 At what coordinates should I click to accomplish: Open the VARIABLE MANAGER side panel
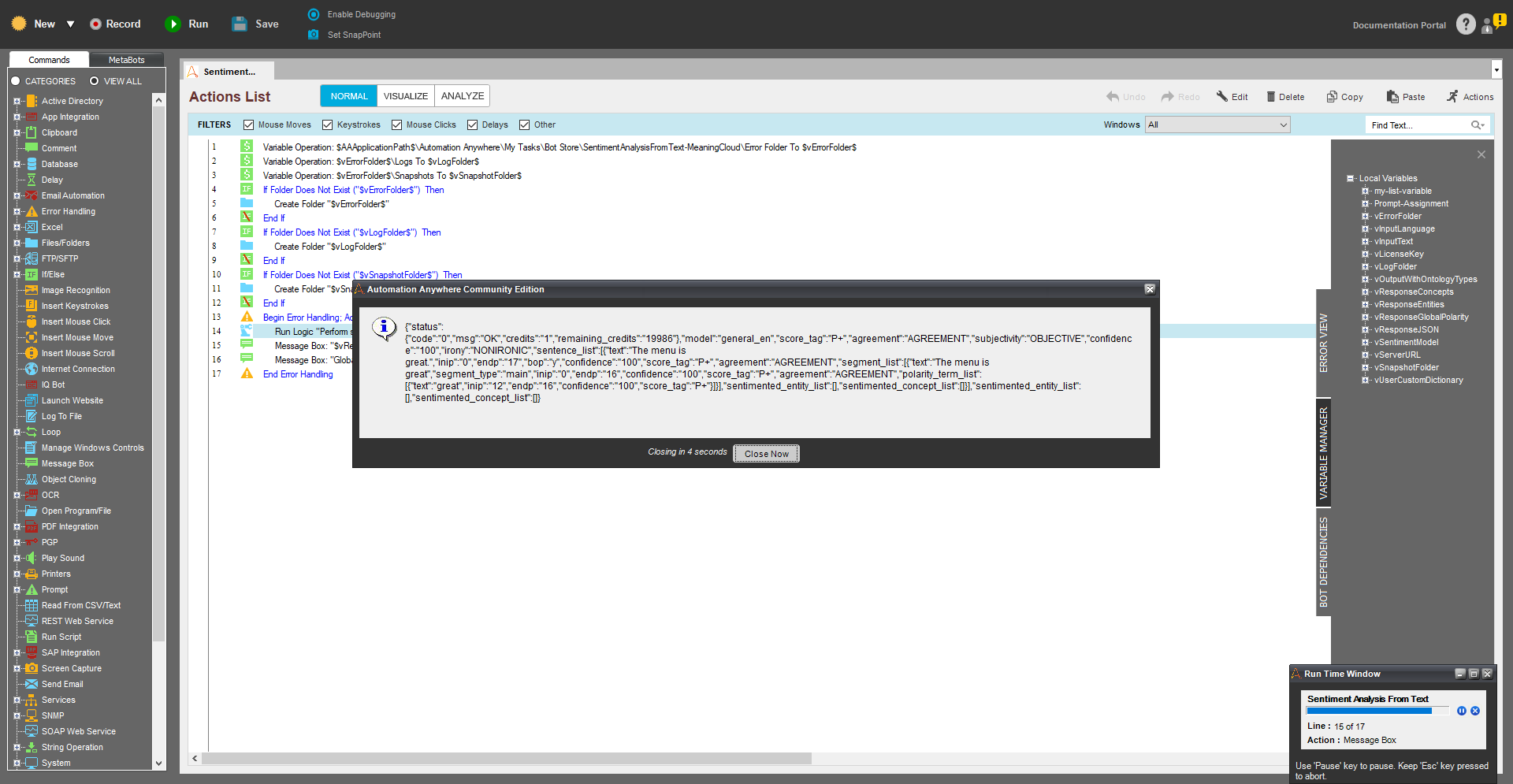(1324, 453)
